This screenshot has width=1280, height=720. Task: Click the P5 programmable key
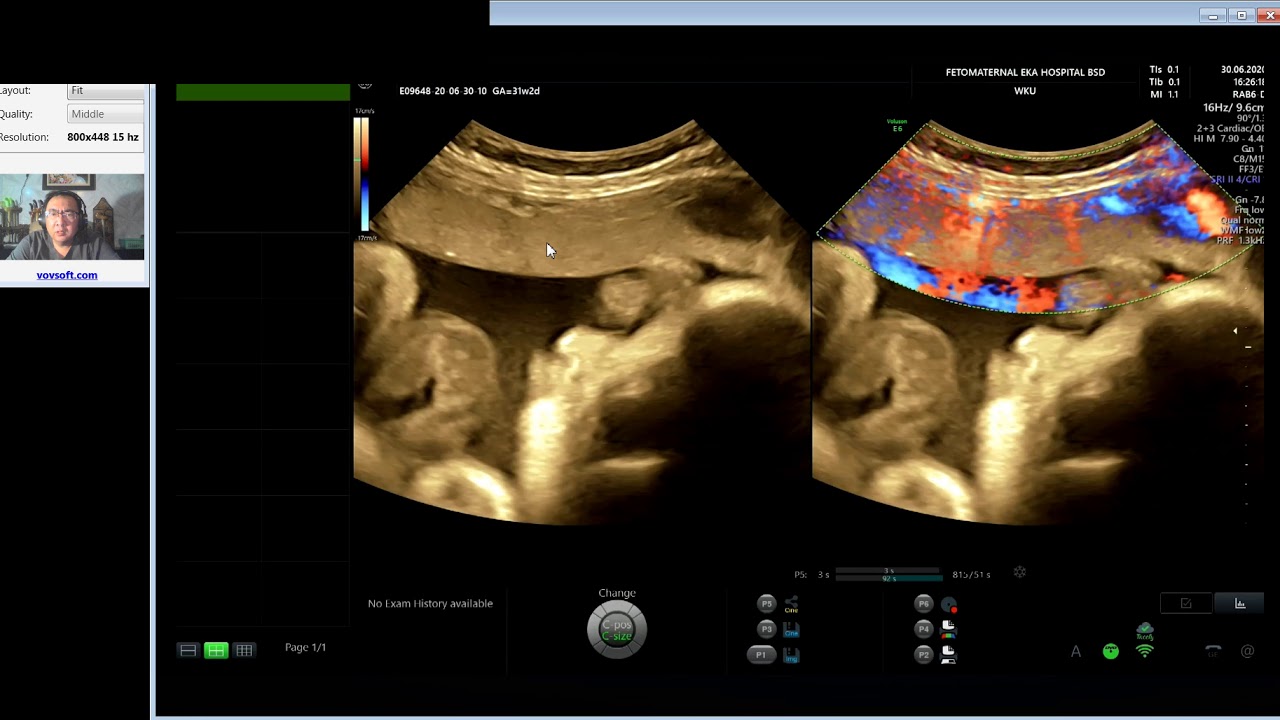767,603
